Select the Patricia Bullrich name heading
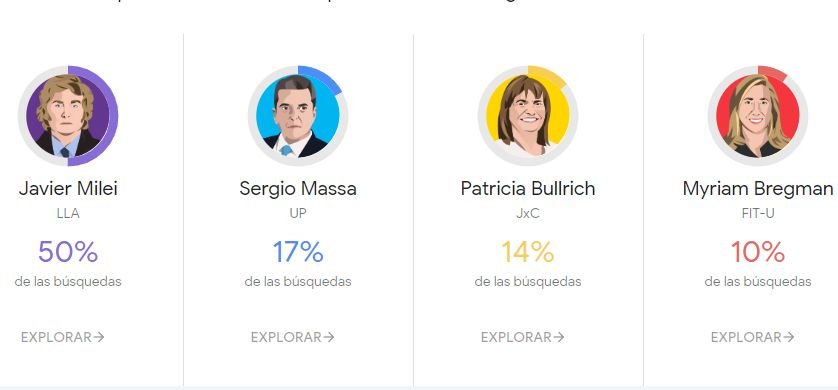Screen dimensions: 838x390 (527, 189)
